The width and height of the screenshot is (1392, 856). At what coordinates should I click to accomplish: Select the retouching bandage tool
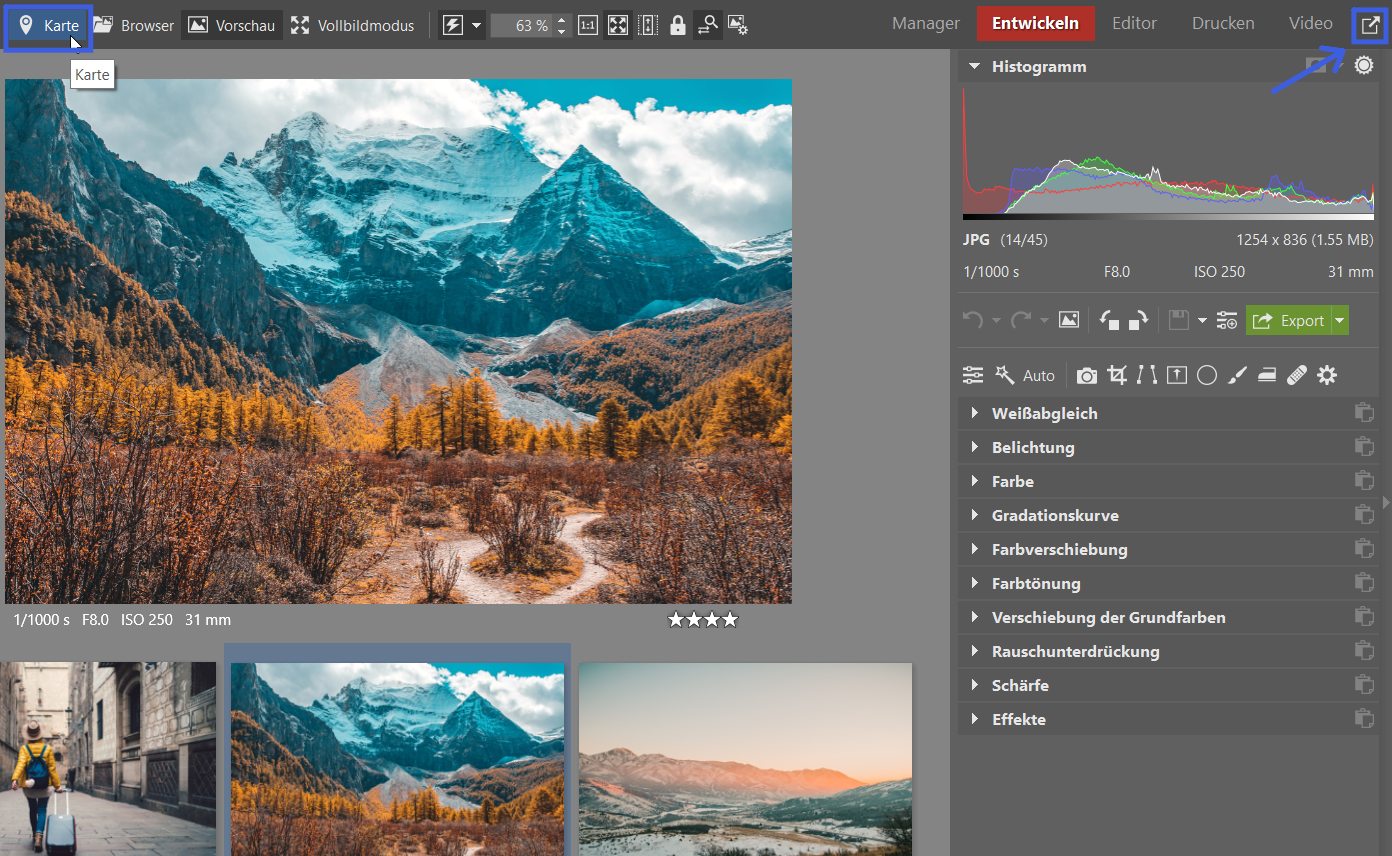[1297, 376]
